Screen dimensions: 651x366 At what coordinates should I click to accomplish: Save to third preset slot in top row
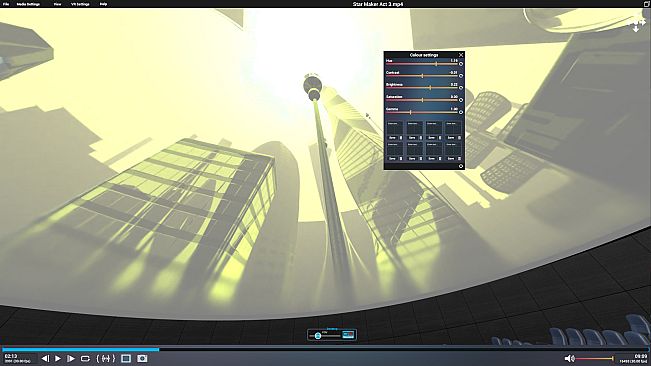point(431,138)
